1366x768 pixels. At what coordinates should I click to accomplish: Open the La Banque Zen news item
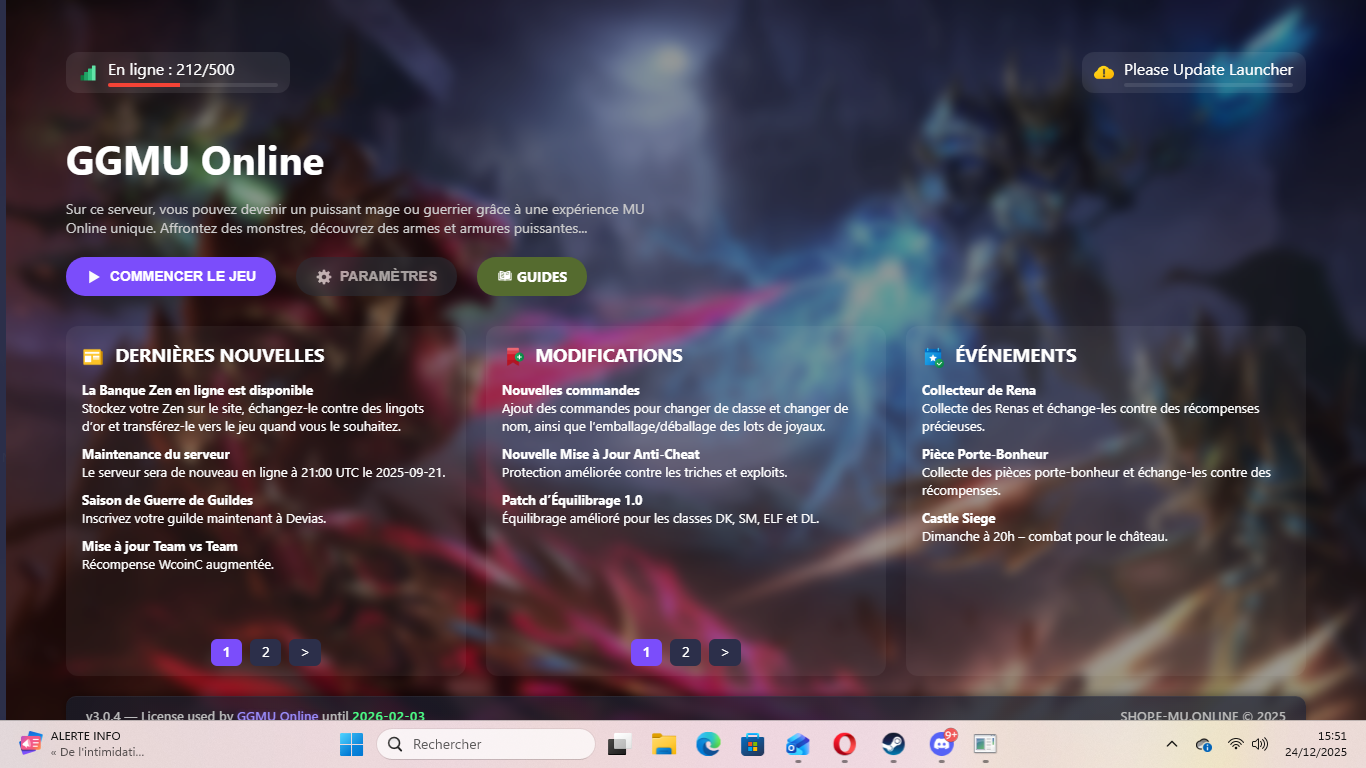pos(197,390)
